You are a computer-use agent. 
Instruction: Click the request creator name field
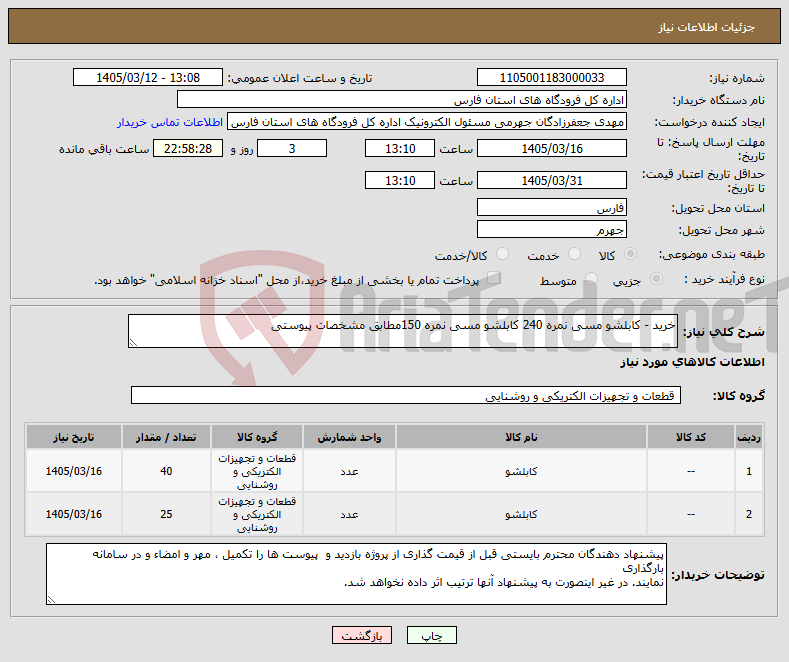[x=427, y=122]
